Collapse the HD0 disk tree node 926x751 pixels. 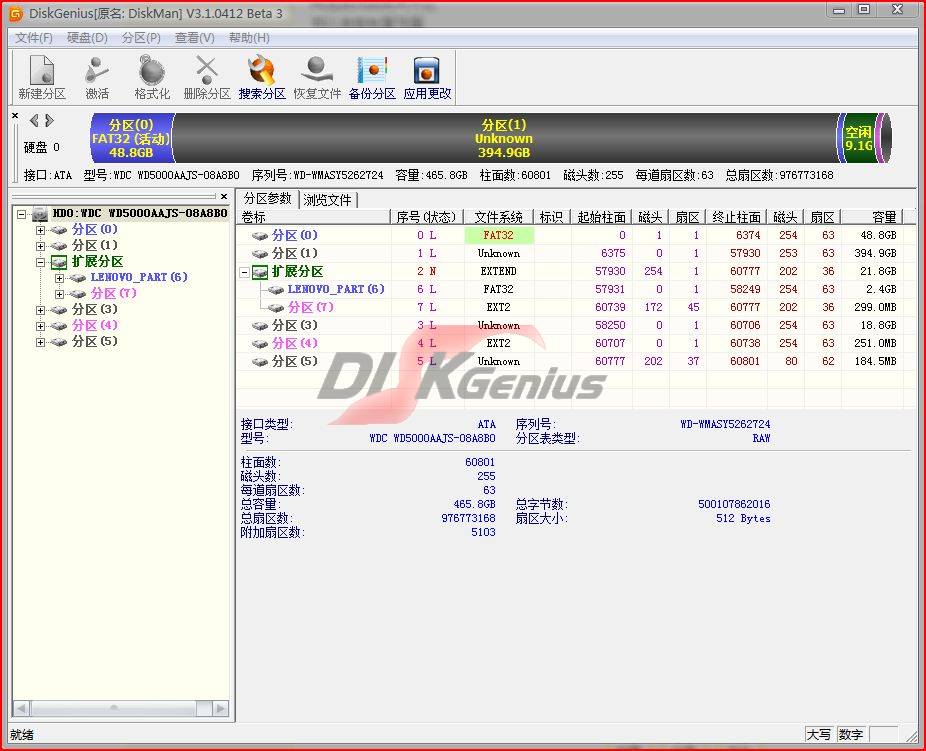click(22, 214)
